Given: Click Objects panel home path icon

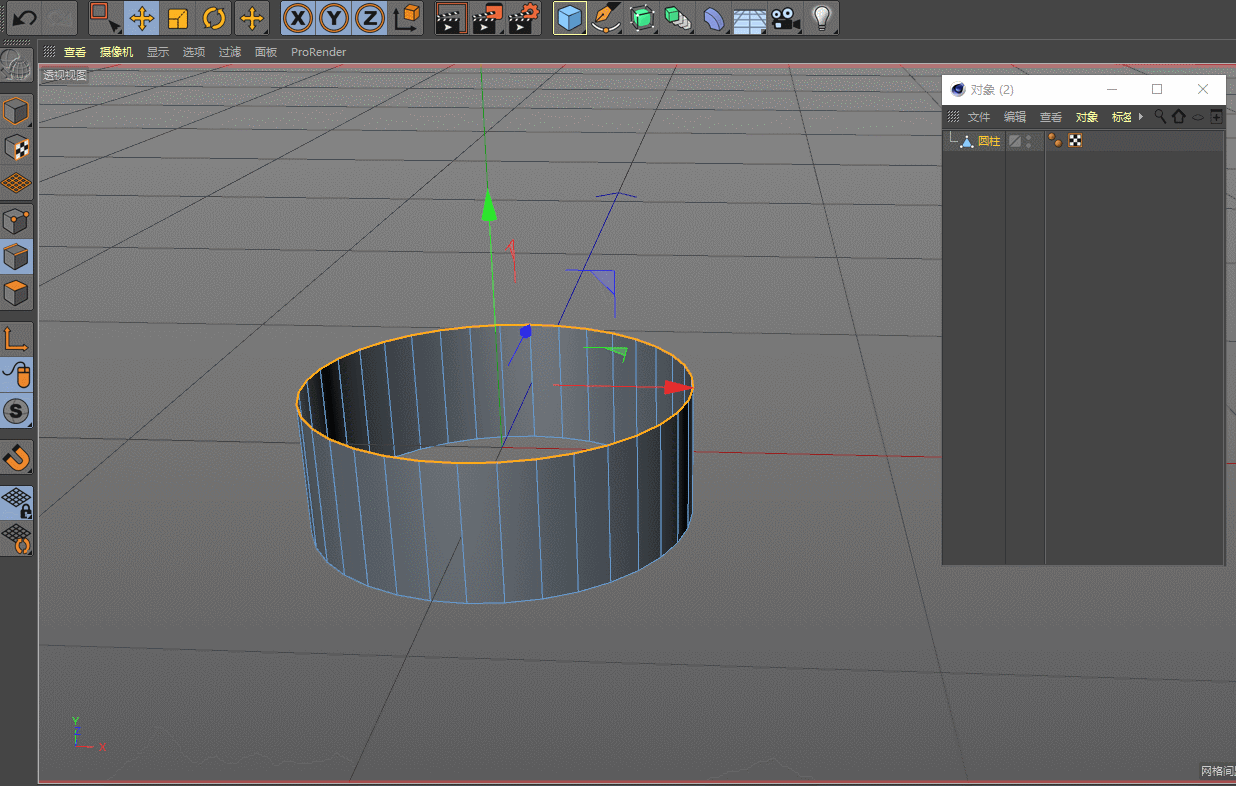Looking at the screenshot, I should (1179, 117).
